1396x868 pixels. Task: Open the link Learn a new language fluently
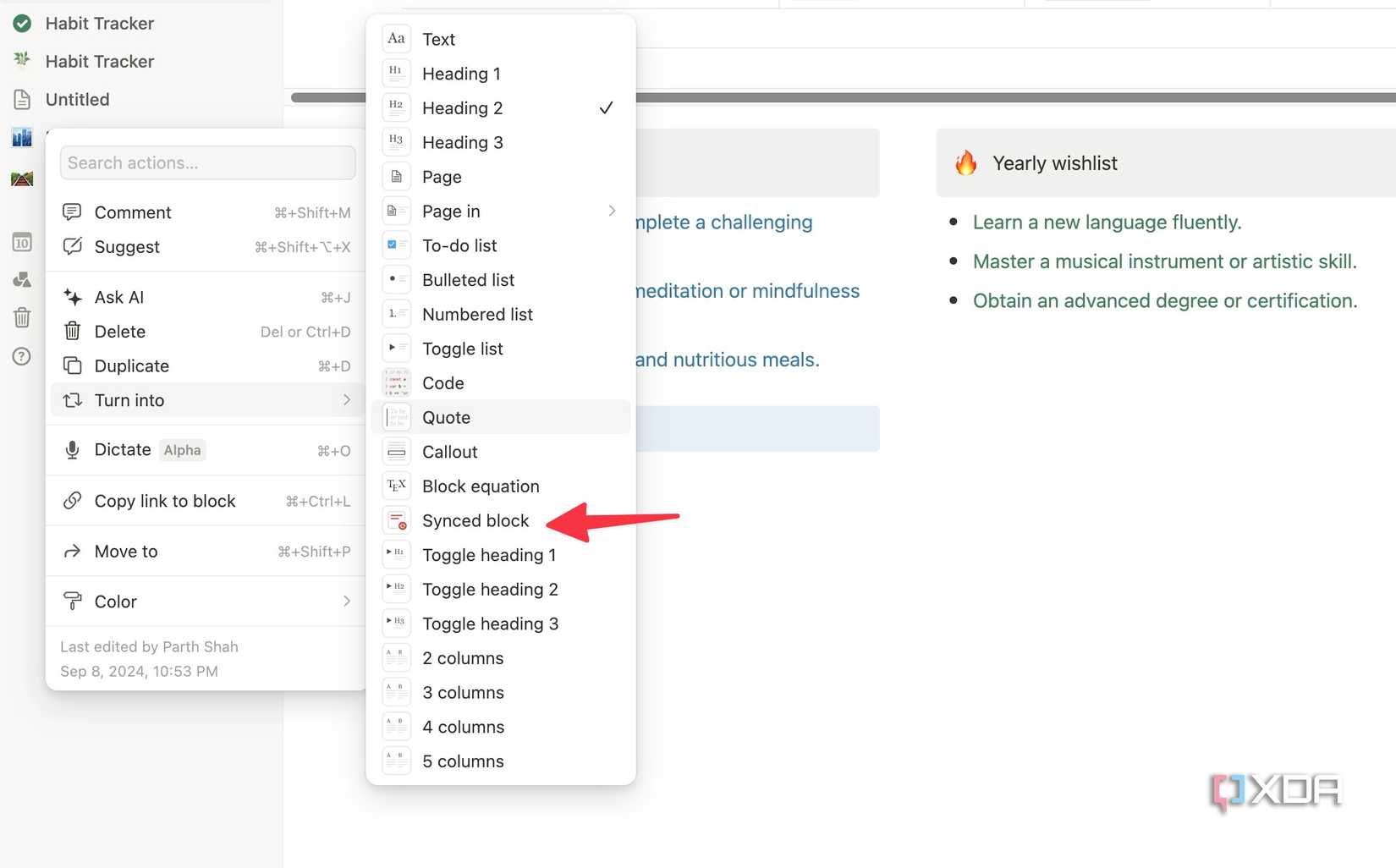click(1107, 222)
